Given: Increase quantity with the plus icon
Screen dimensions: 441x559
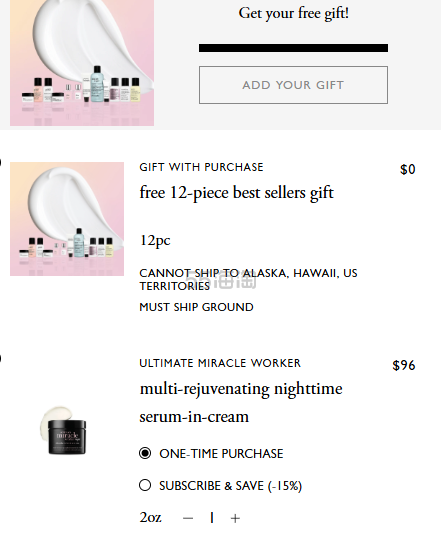Looking at the screenshot, I should coord(235,518).
